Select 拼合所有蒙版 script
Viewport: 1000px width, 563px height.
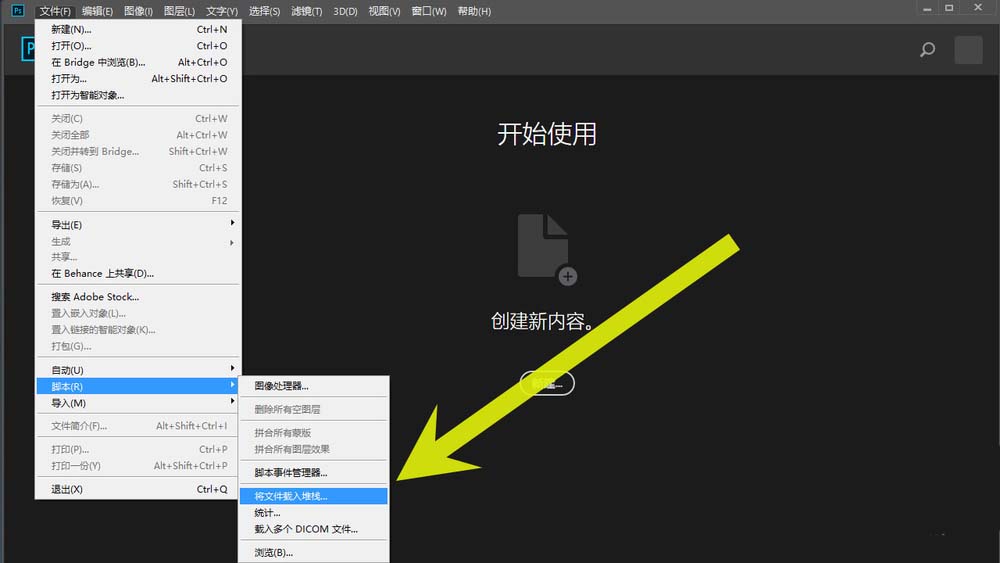point(313,433)
